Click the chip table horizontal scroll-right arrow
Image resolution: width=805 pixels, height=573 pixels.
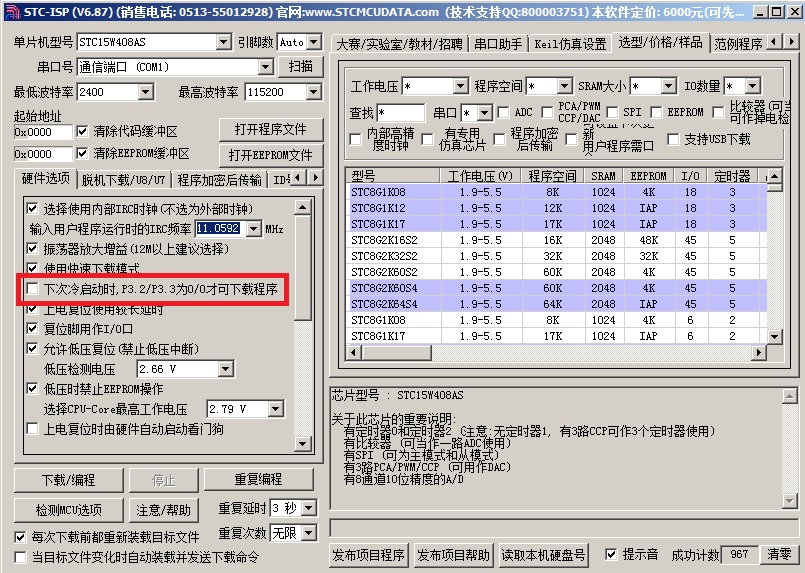click(759, 353)
